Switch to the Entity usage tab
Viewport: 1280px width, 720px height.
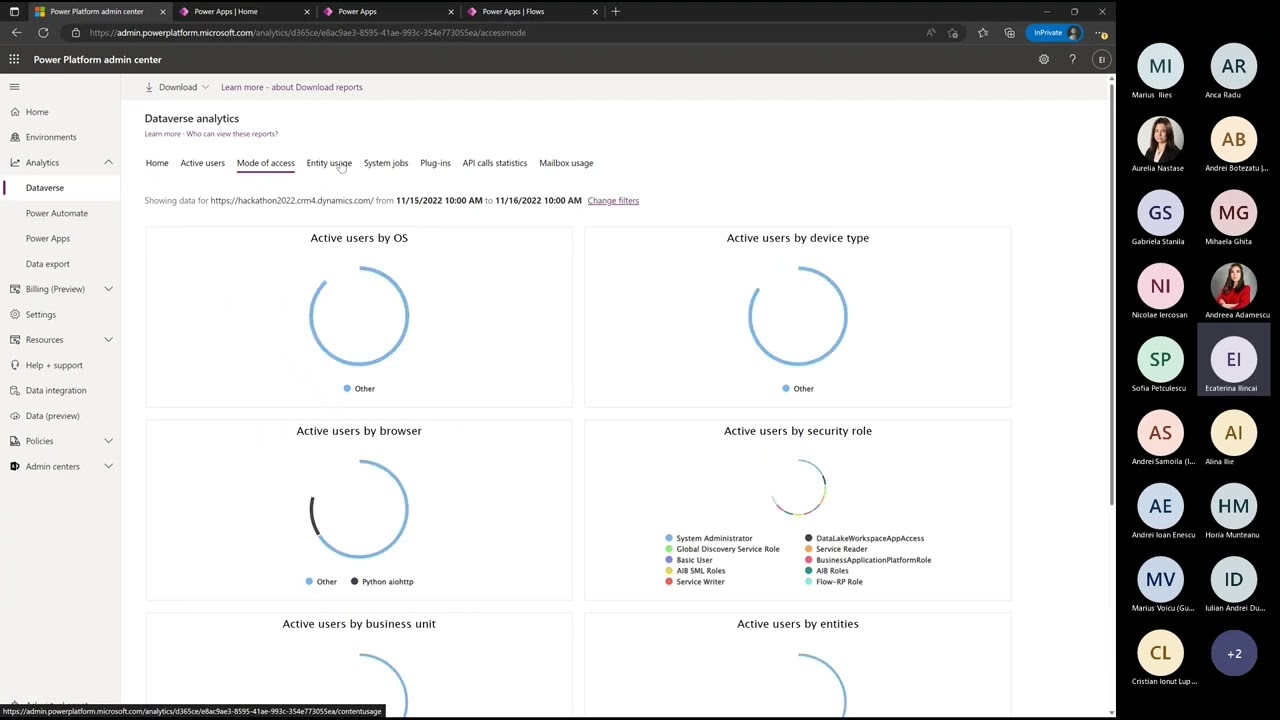[329, 163]
